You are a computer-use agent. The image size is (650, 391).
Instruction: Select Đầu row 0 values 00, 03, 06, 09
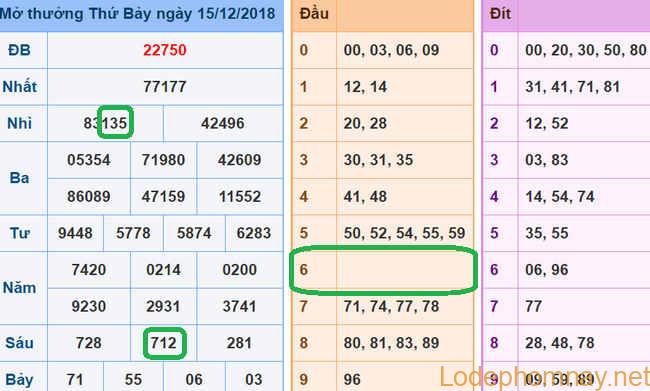[x=391, y=50]
